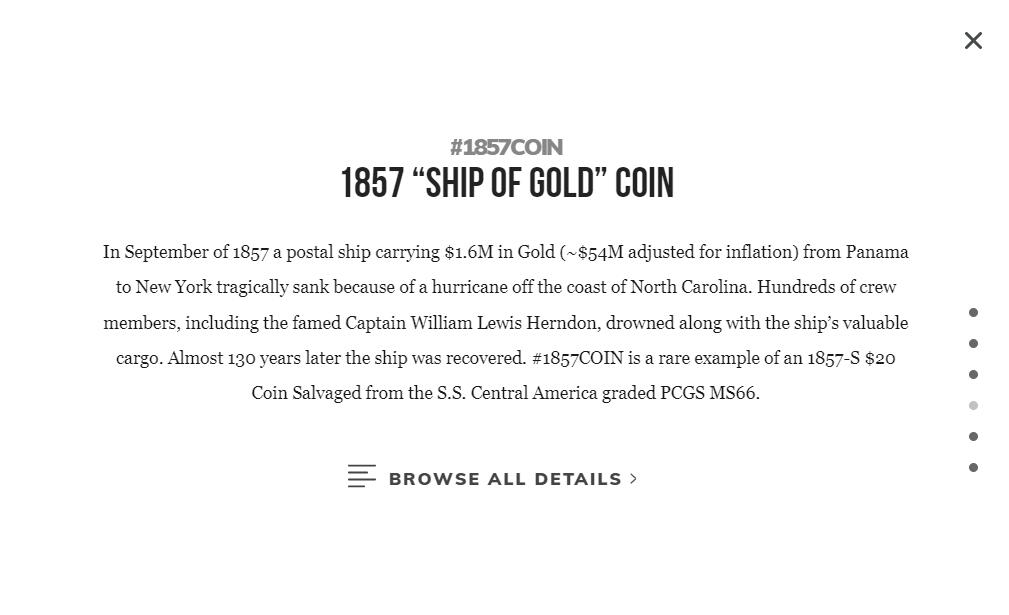The image size is (1009, 615).
Task: Select the third navigation dot
Action: pyautogui.click(x=973, y=375)
